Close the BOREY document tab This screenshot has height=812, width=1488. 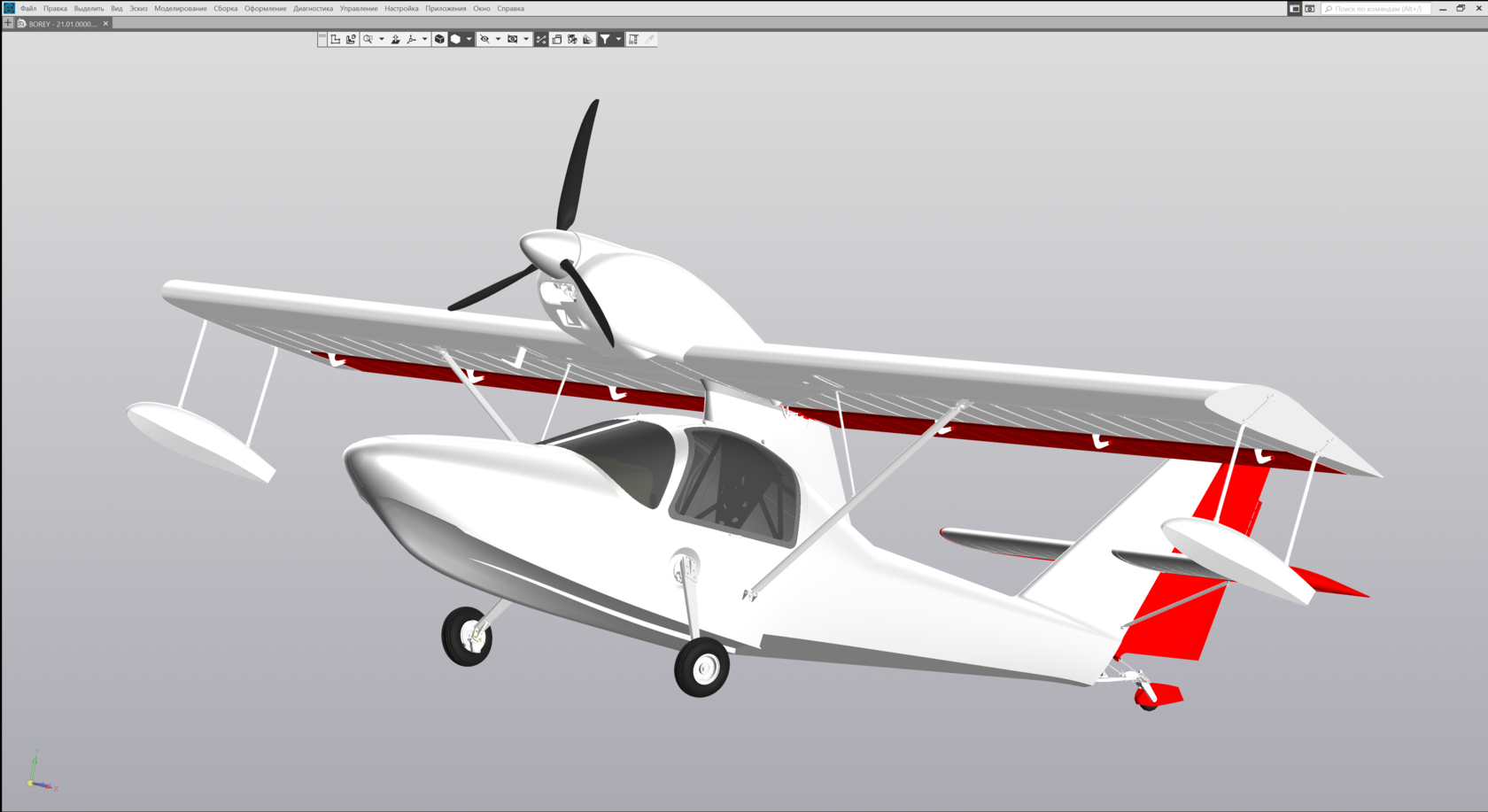pos(105,24)
